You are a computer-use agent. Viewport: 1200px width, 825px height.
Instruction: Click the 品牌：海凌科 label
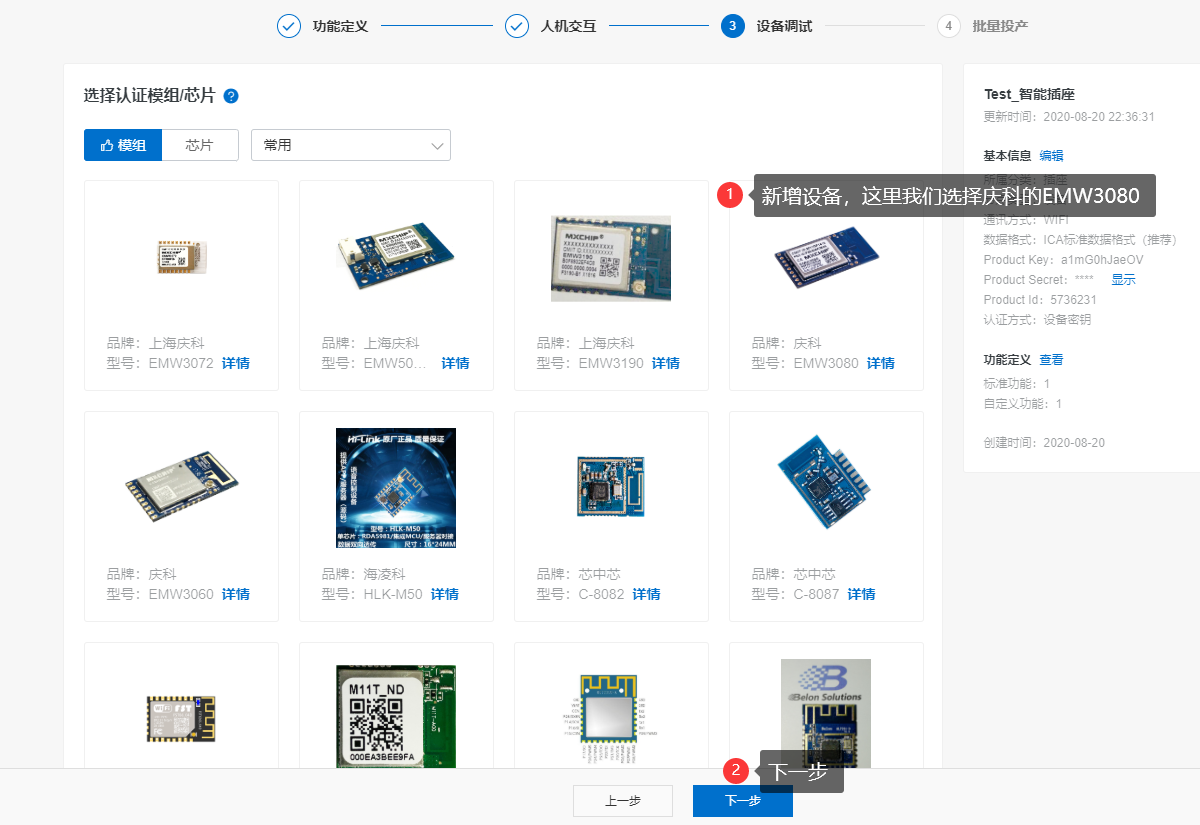(x=364, y=574)
